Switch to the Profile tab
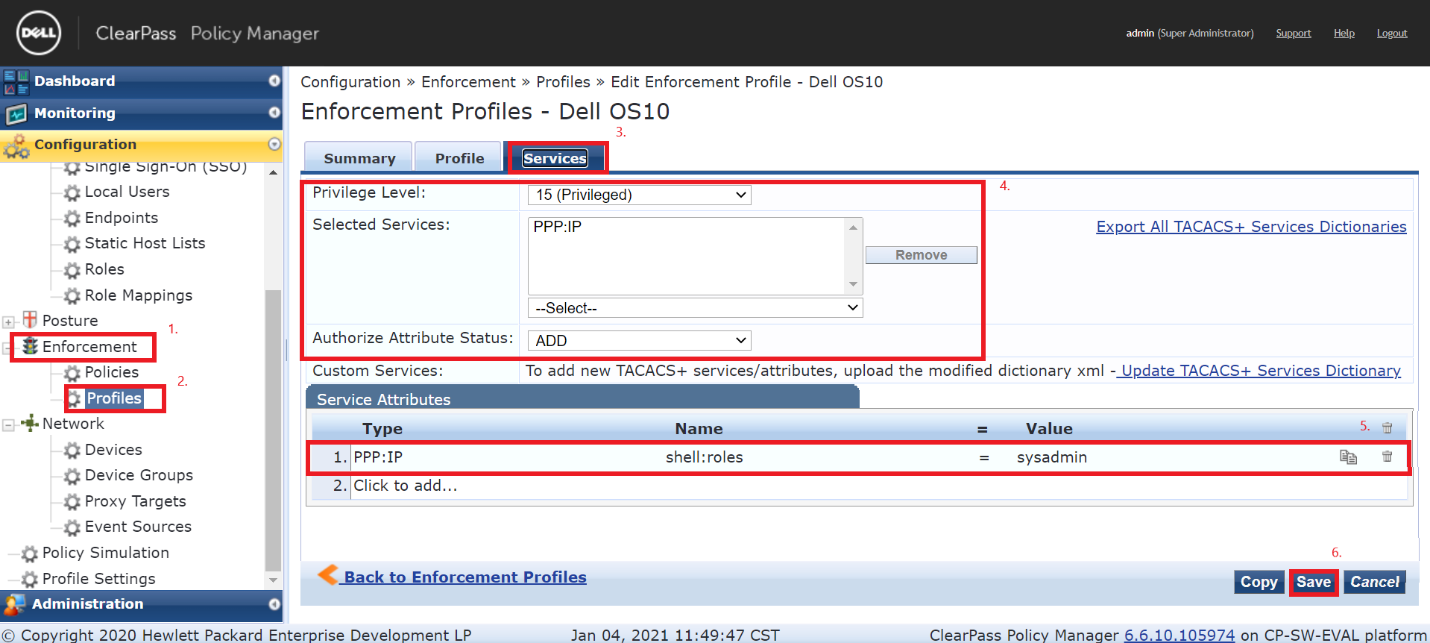The height and width of the screenshot is (643, 1430). pyautogui.click(x=460, y=158)
